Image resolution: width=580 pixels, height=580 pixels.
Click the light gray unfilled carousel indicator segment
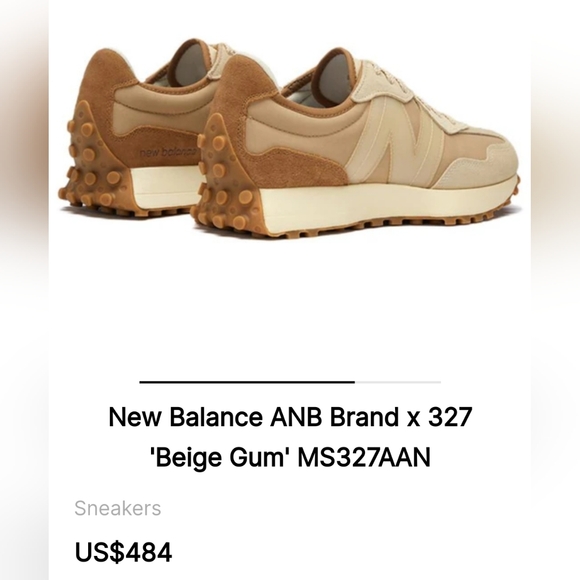pyautogui.click(x=398, y=382)
